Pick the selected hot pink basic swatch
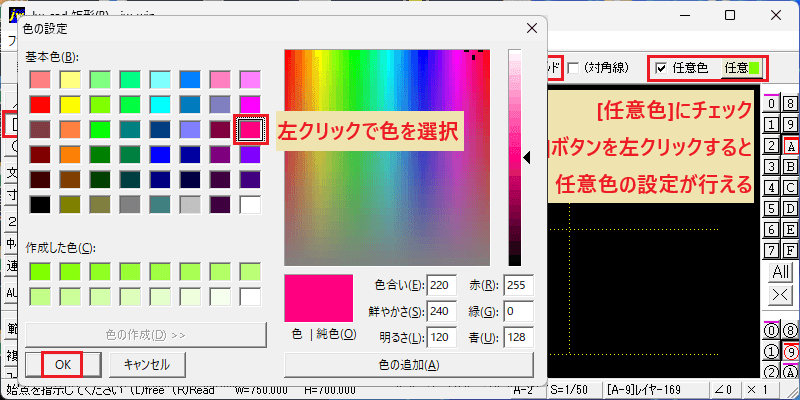The width and height of the screenshot is (800, 400). pos(250,130)
